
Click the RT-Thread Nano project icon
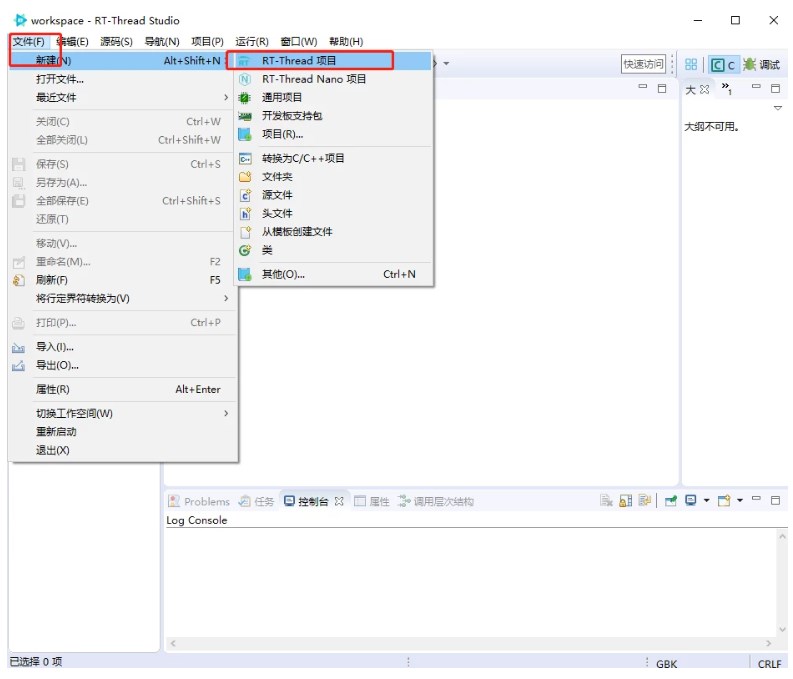(x=245, y=79)
